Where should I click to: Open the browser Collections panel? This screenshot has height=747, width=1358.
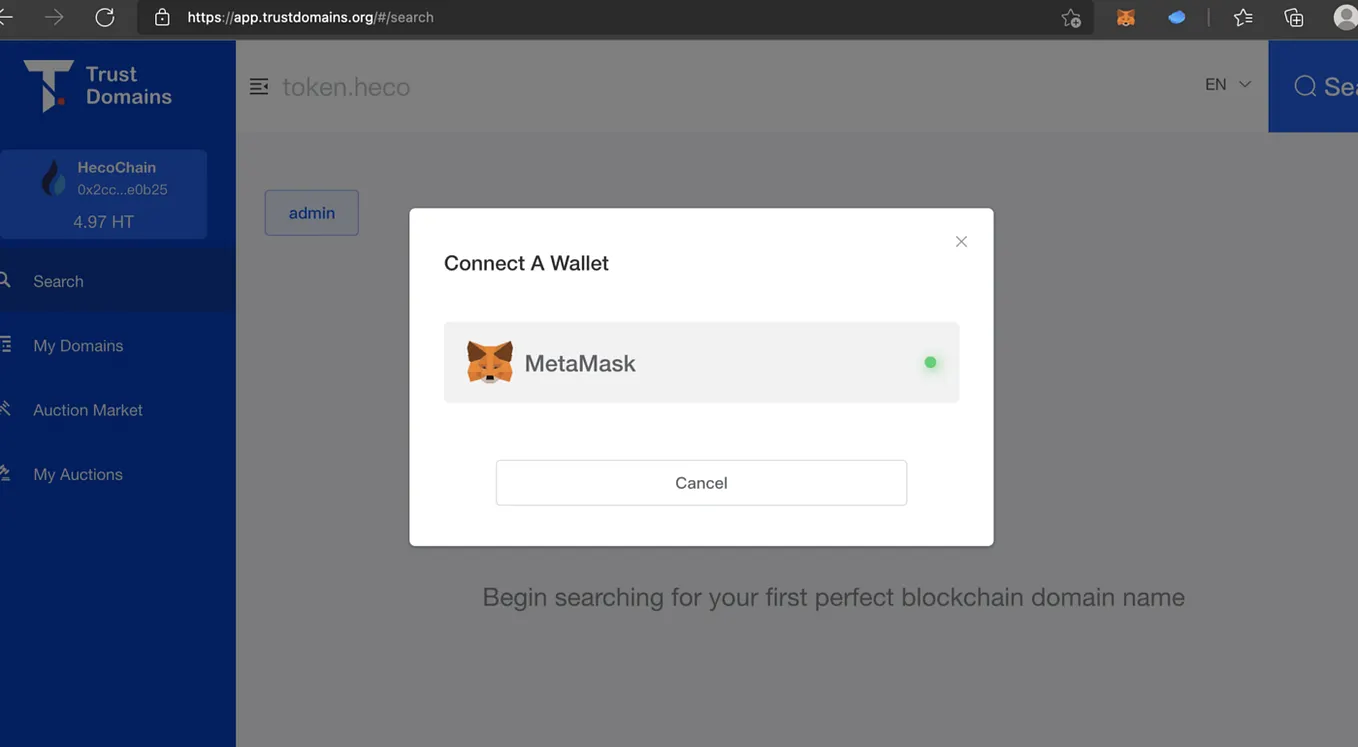1293,17
